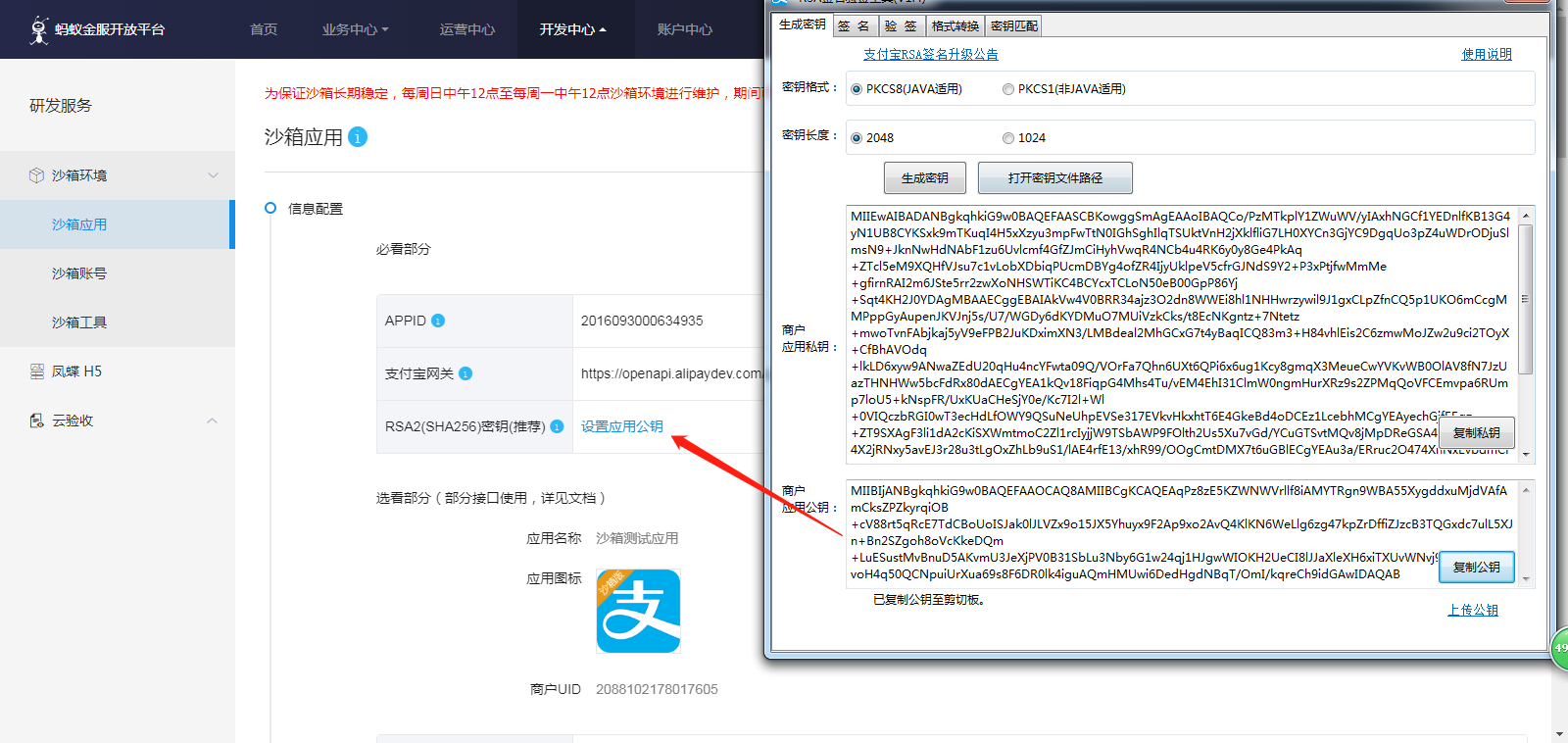Click the private key scrollbar thumb
1568x743 pixels.
pos(1525,299)
